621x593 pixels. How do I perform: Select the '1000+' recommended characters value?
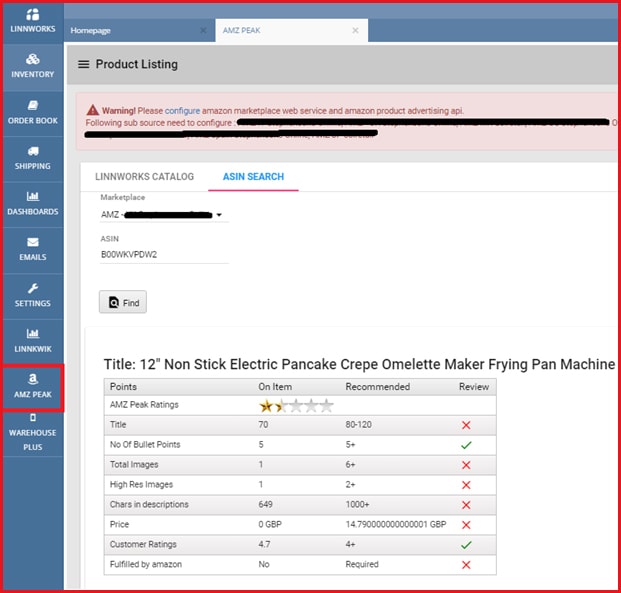(357, 504)
